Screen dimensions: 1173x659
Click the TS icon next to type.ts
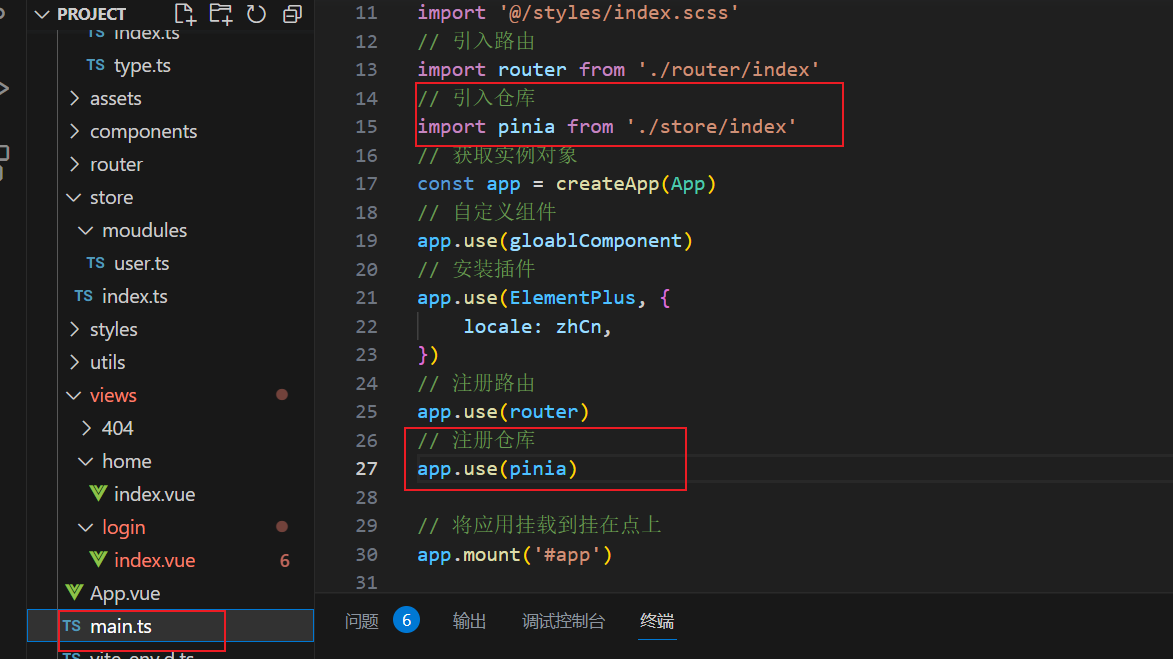coord(95,65)
